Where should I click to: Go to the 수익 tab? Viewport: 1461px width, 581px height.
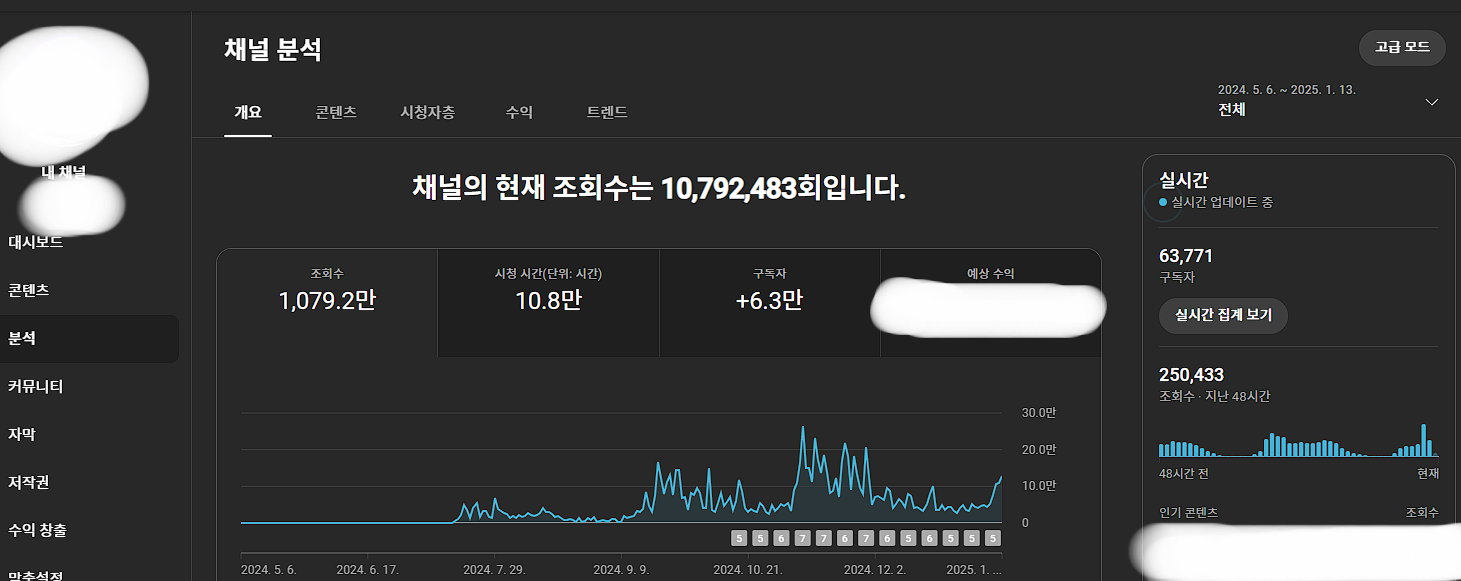(x=519, y=112)
